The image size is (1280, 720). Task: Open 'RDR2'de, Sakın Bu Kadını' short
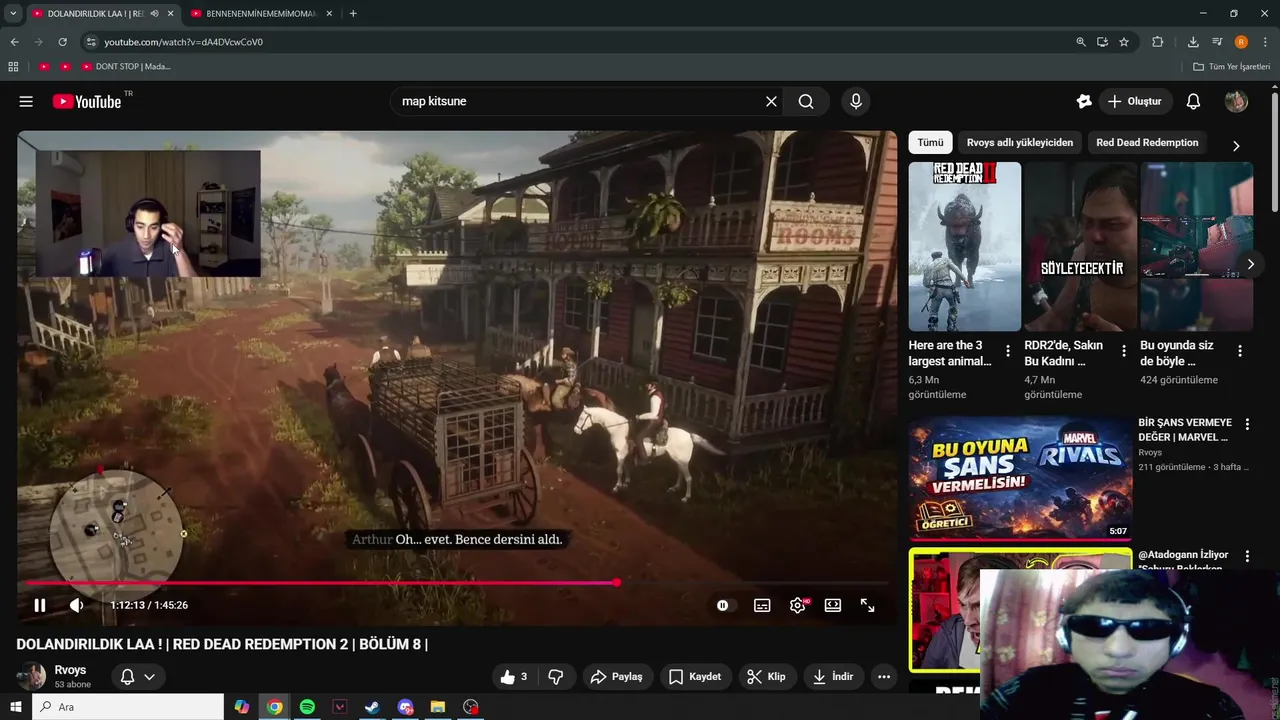point(1080,246)
